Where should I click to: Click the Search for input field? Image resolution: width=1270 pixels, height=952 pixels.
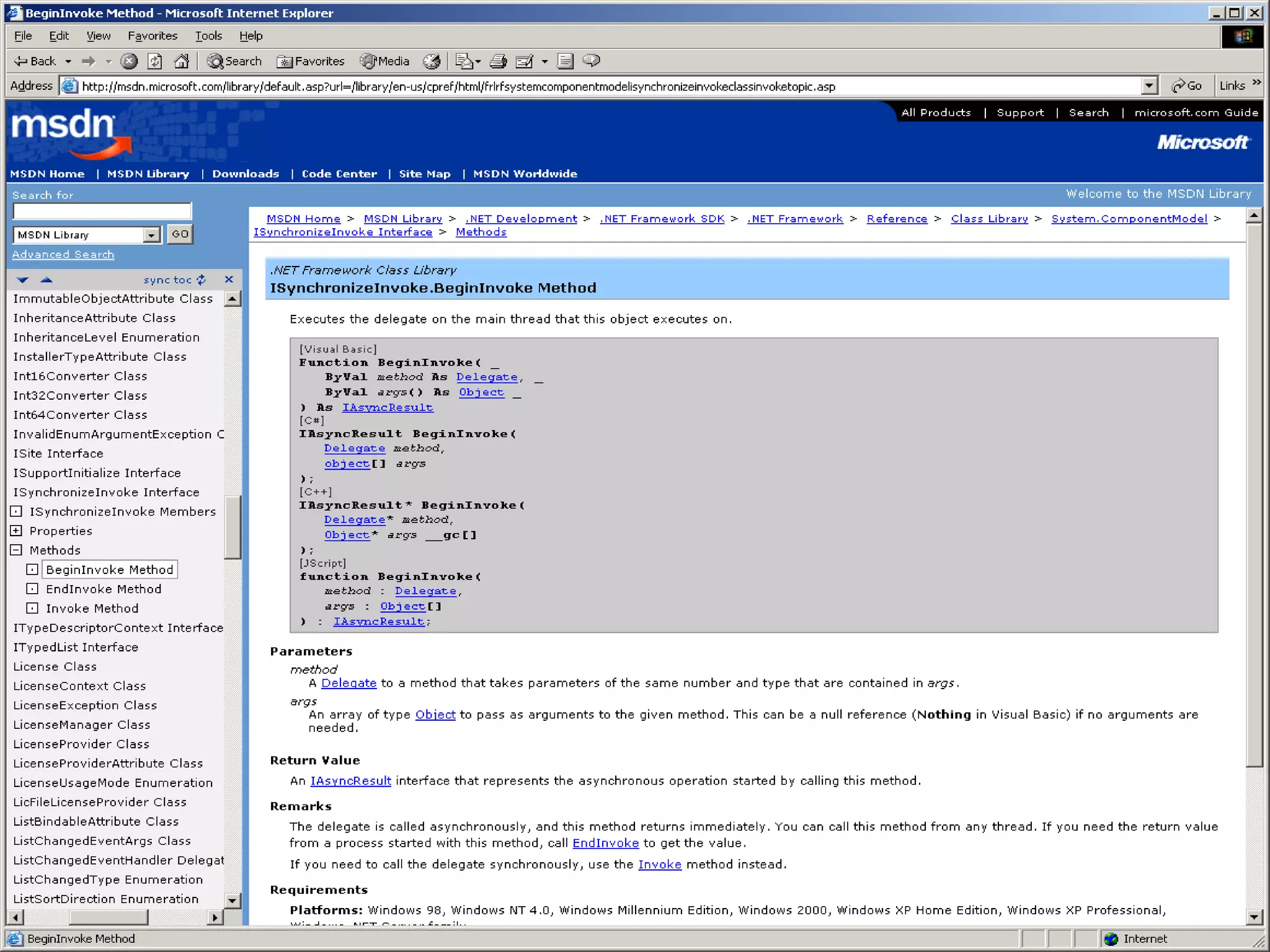[x=102, y=211]
